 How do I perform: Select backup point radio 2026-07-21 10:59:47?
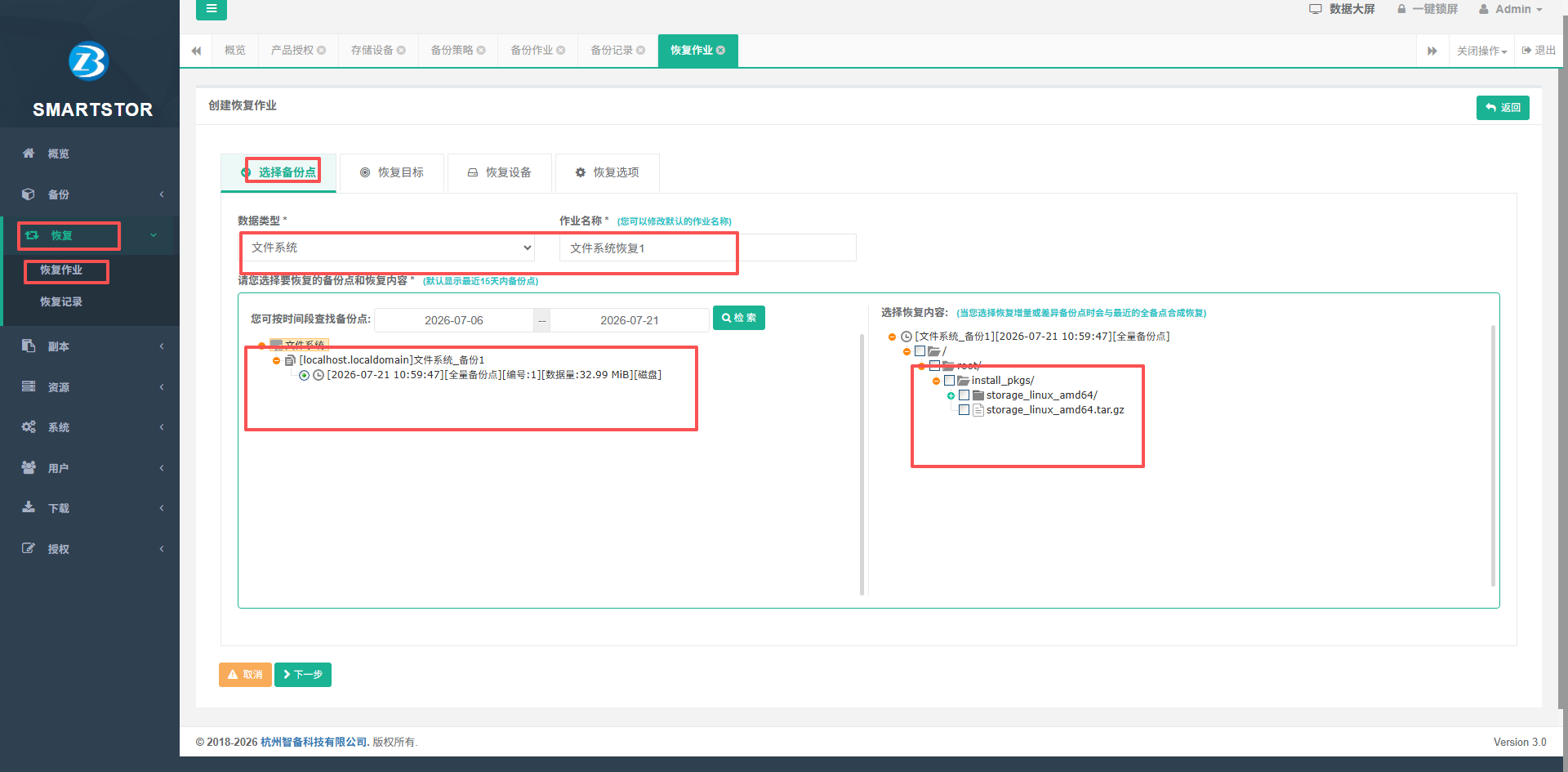tap(304, 375)
